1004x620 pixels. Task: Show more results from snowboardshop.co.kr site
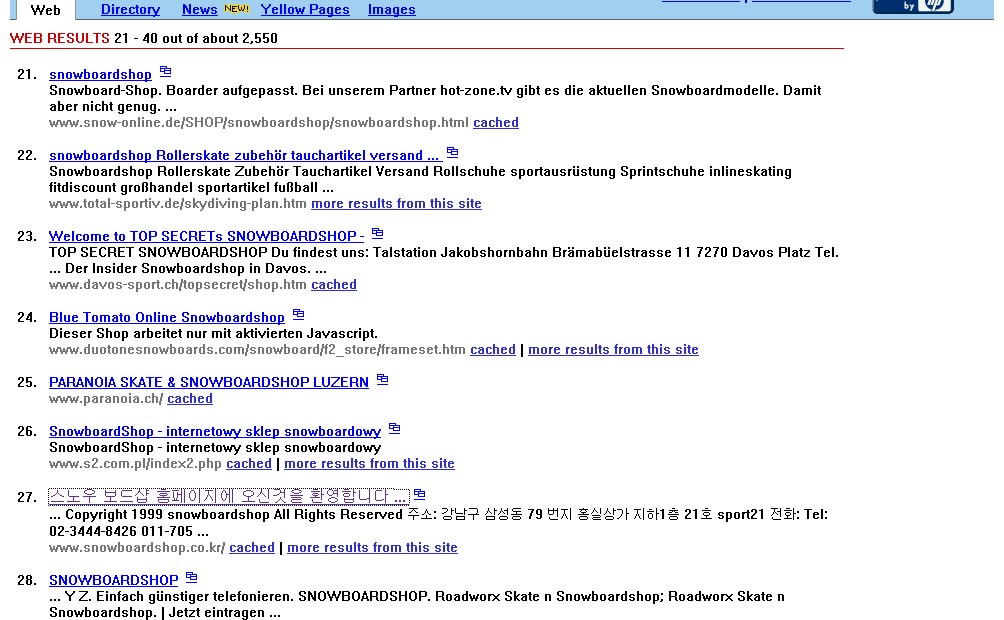point(373,548)
